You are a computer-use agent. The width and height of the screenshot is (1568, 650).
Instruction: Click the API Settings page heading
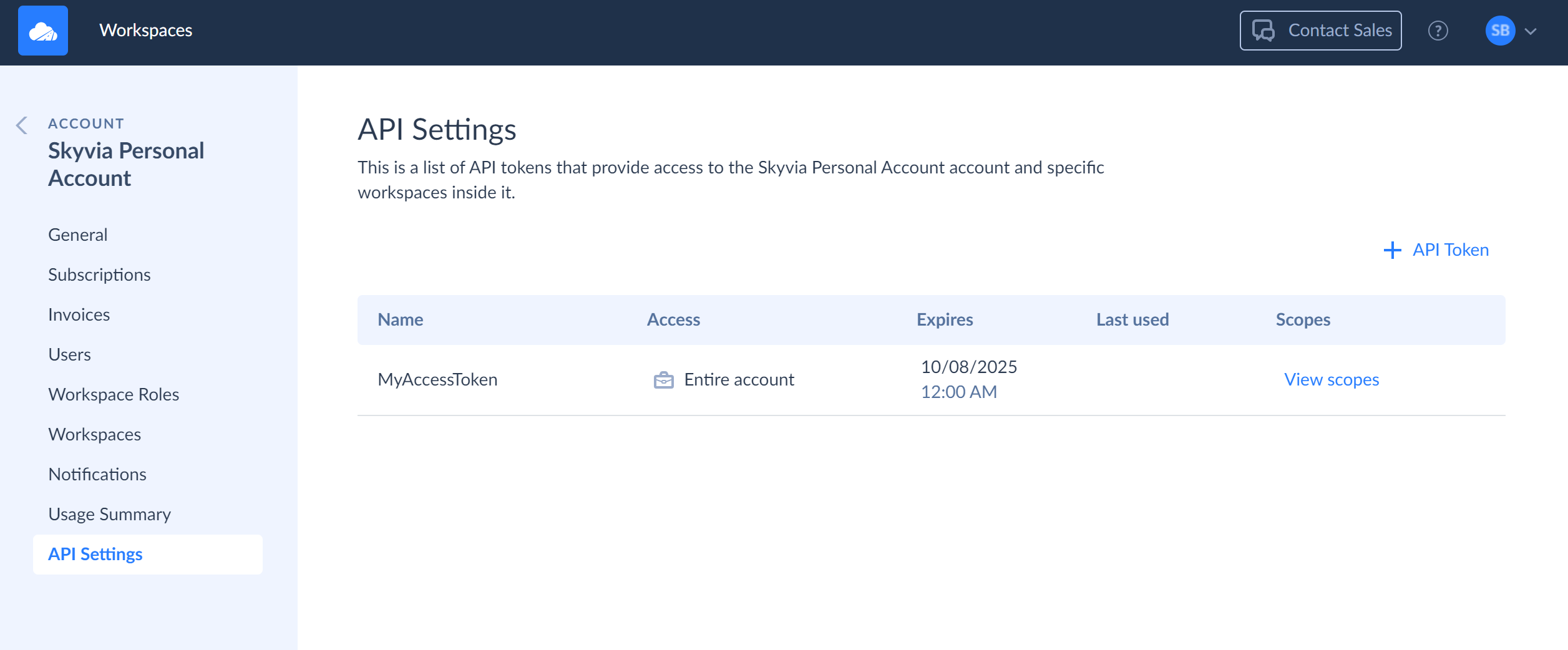(437, 130)
